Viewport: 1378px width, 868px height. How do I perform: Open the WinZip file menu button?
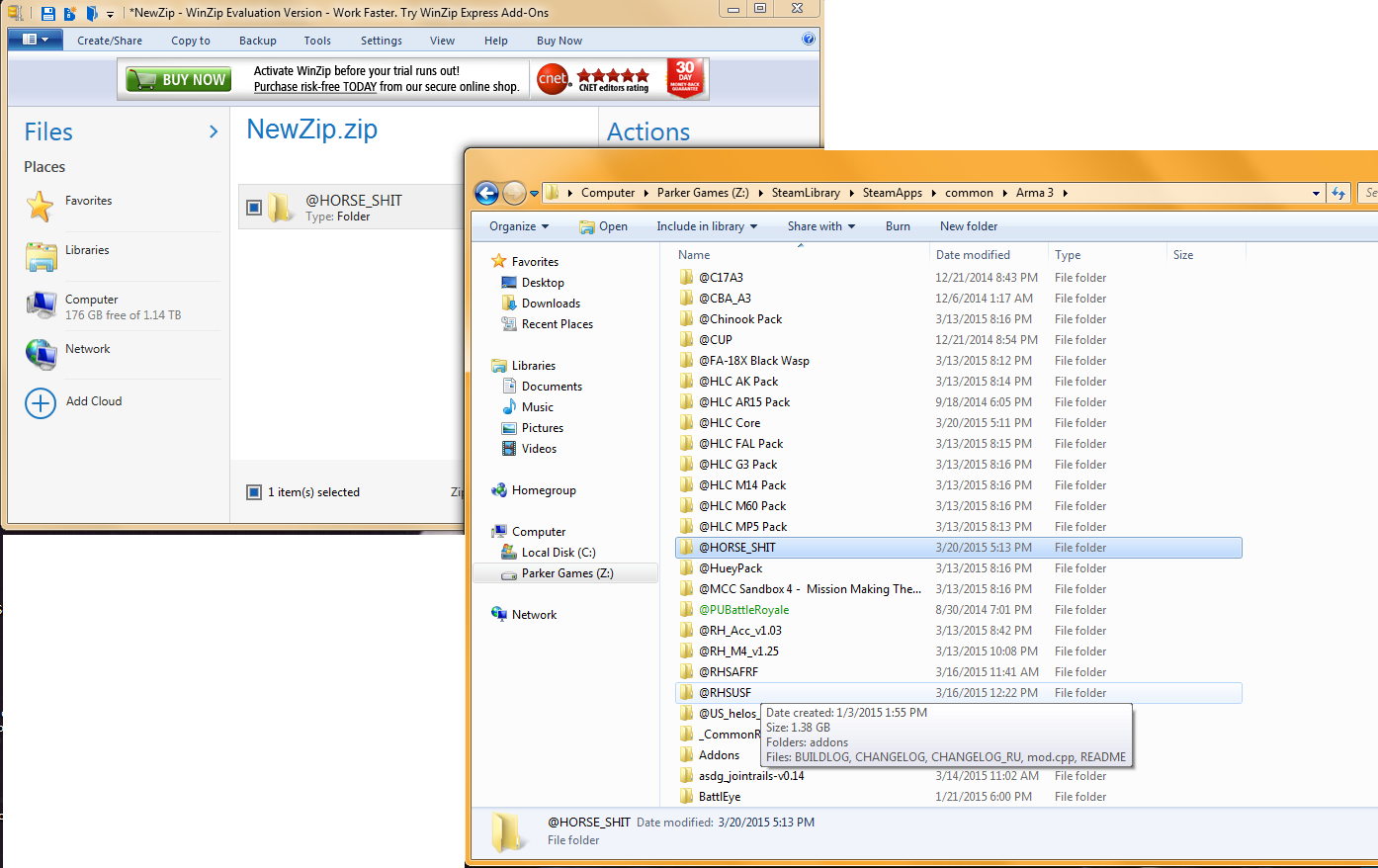tap(35, 40)
